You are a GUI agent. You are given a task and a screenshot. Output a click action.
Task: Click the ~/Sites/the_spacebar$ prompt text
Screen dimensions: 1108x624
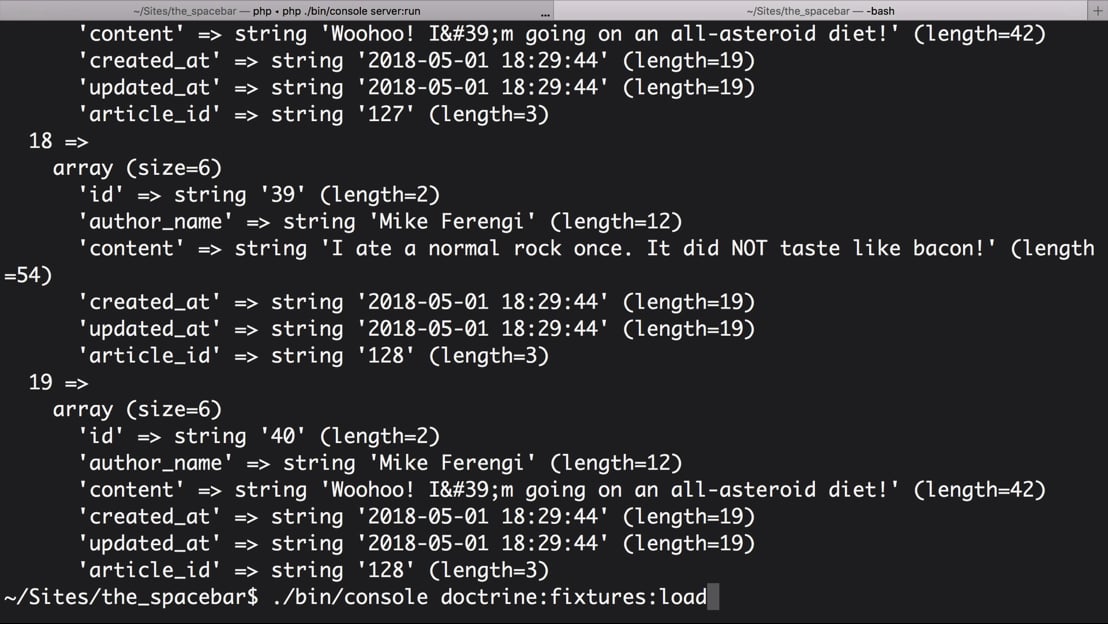click(131, 597)
